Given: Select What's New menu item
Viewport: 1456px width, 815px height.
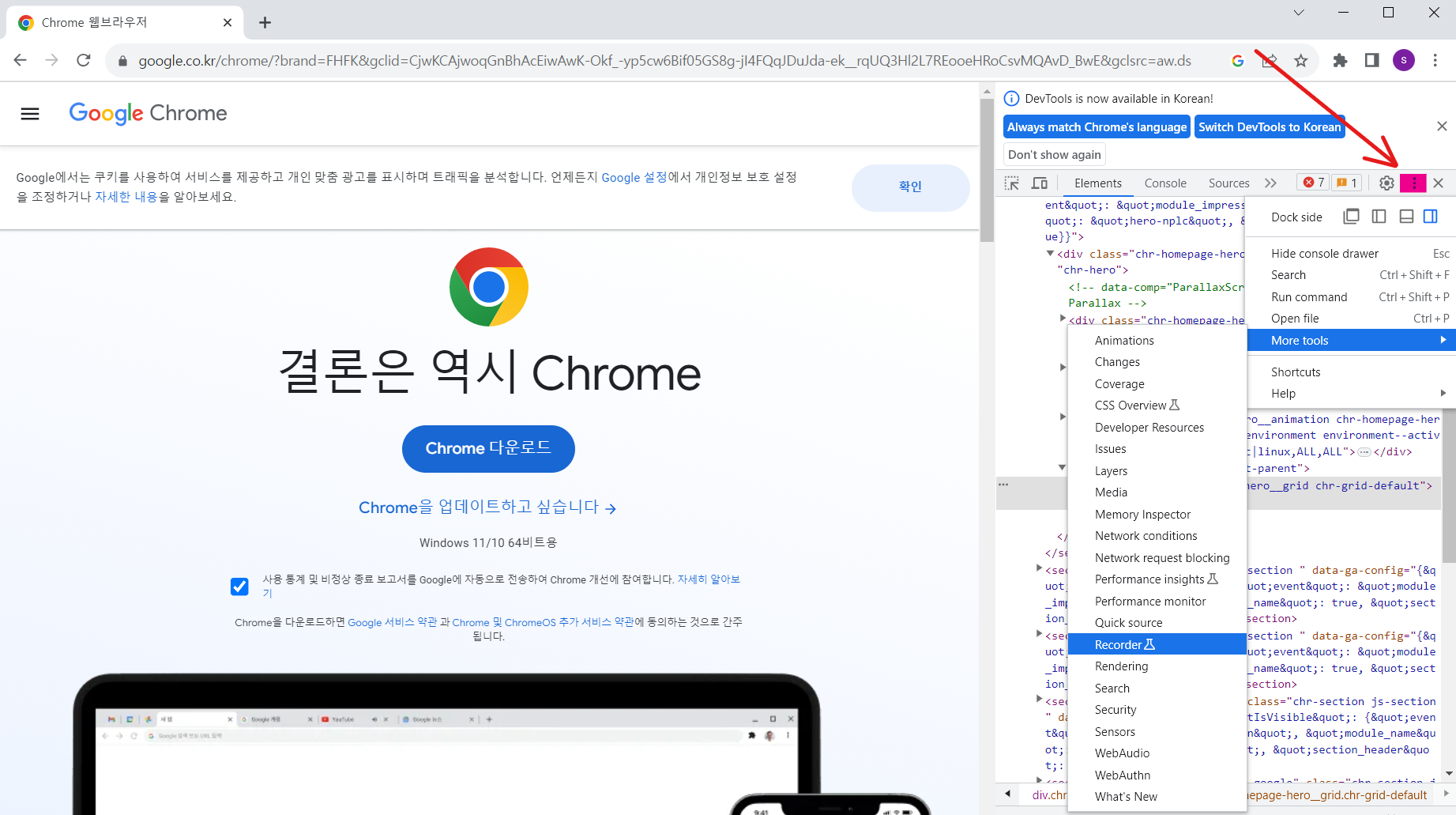Looking at the screenshot, I should [1157, 796].
